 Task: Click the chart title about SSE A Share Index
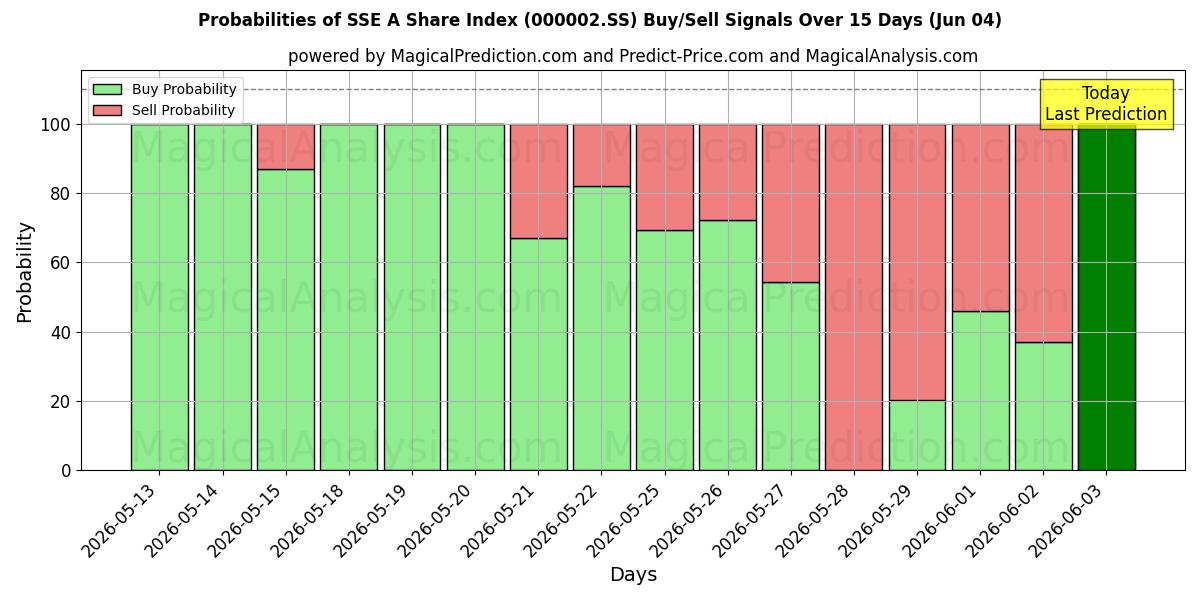pyautogui.click(x=600, y=20)
